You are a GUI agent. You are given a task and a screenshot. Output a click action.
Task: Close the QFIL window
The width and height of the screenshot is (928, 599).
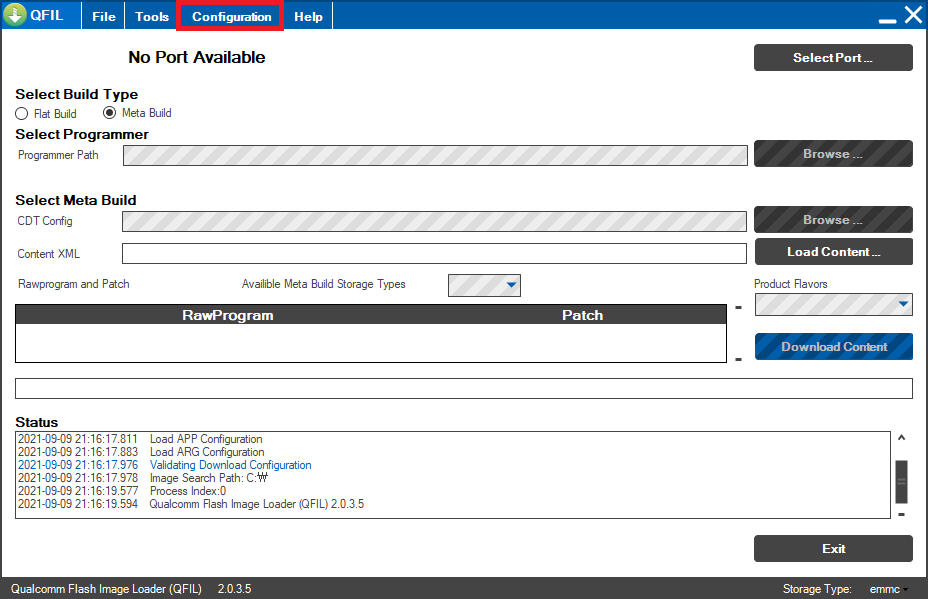(913, 14)
